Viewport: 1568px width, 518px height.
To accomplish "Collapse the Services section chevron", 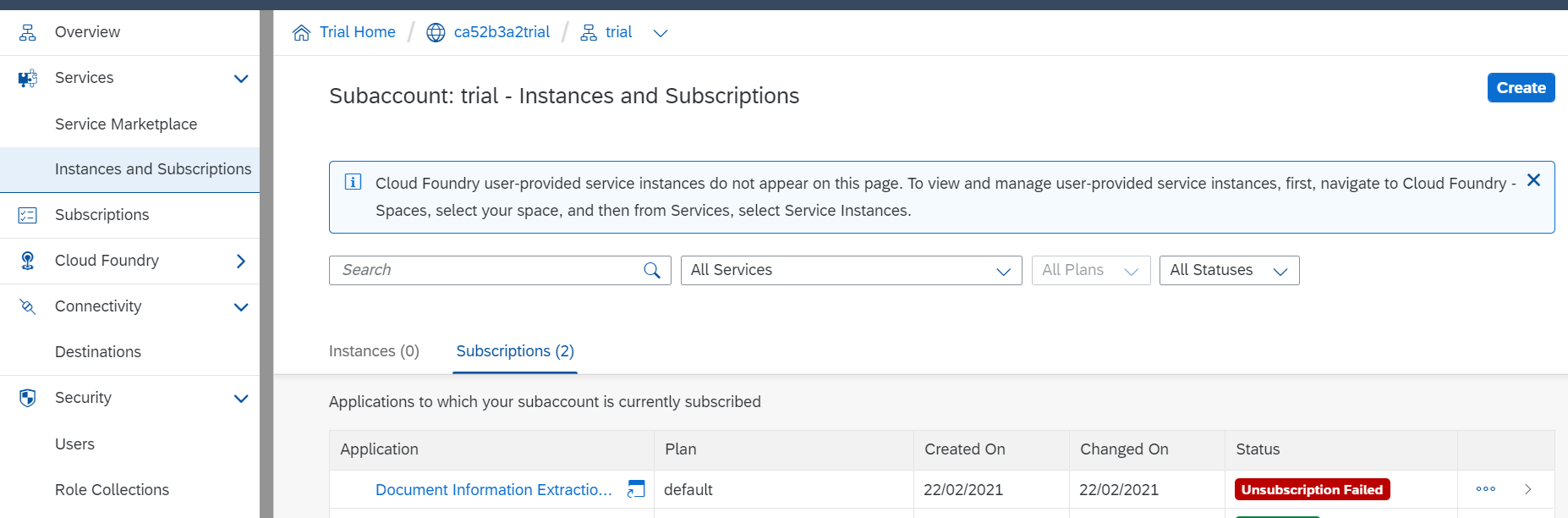I will pos(241,79).
